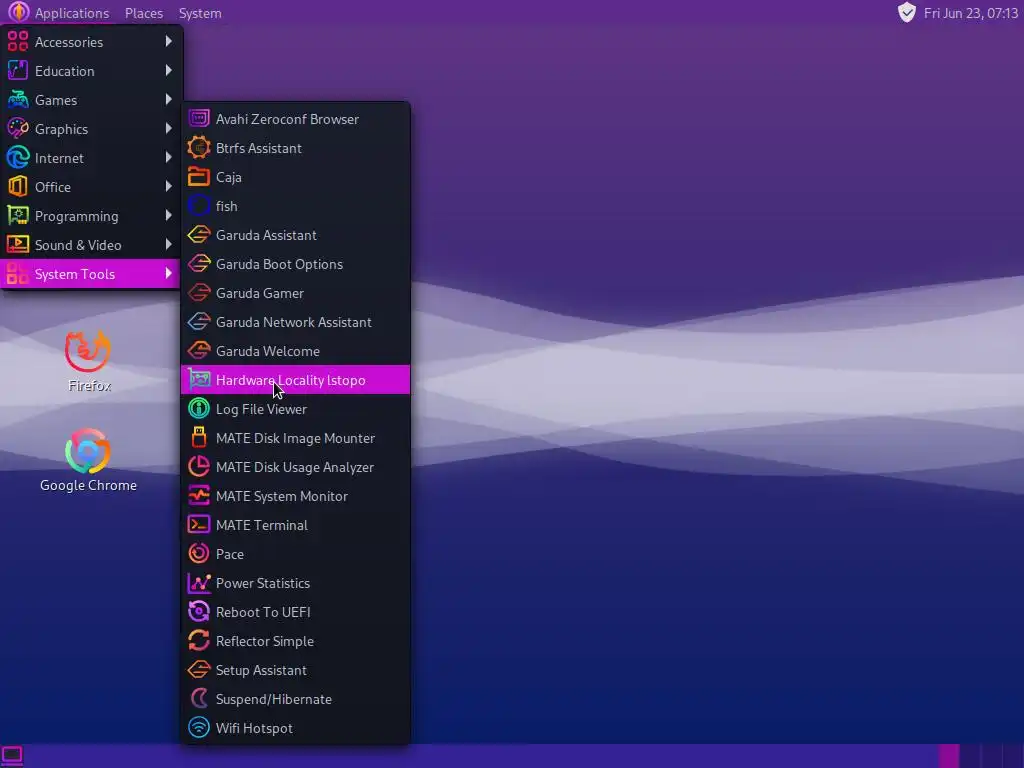Expand the Internet submenu arrow
This screenshot has height=768, width=1024.
168,157
